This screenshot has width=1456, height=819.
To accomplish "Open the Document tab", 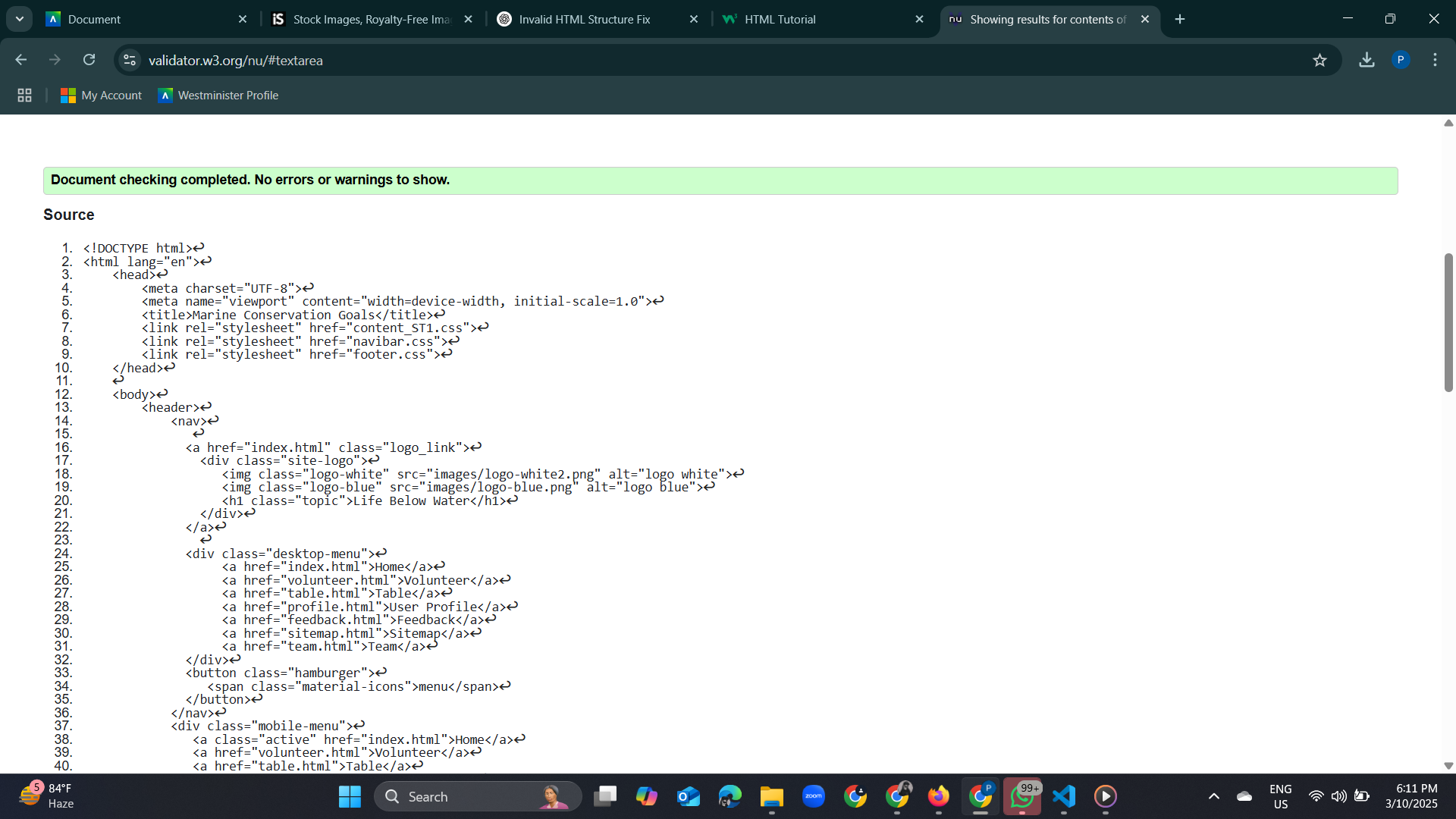I will (94, 20).
